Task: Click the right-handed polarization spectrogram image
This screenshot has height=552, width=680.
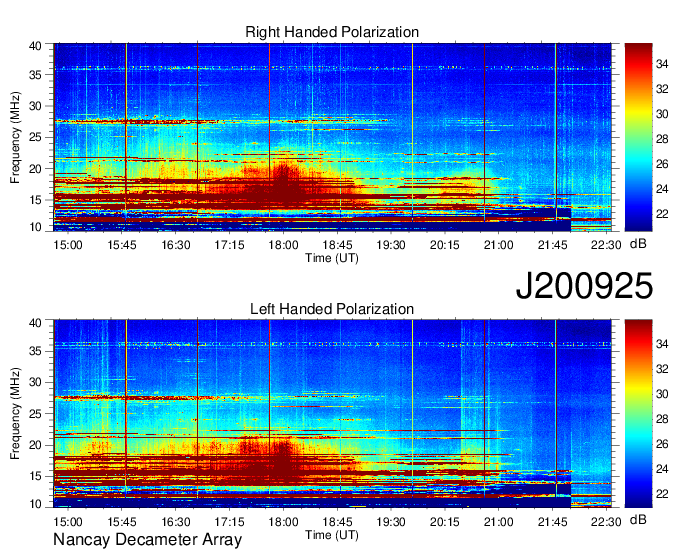Action: 333,137
